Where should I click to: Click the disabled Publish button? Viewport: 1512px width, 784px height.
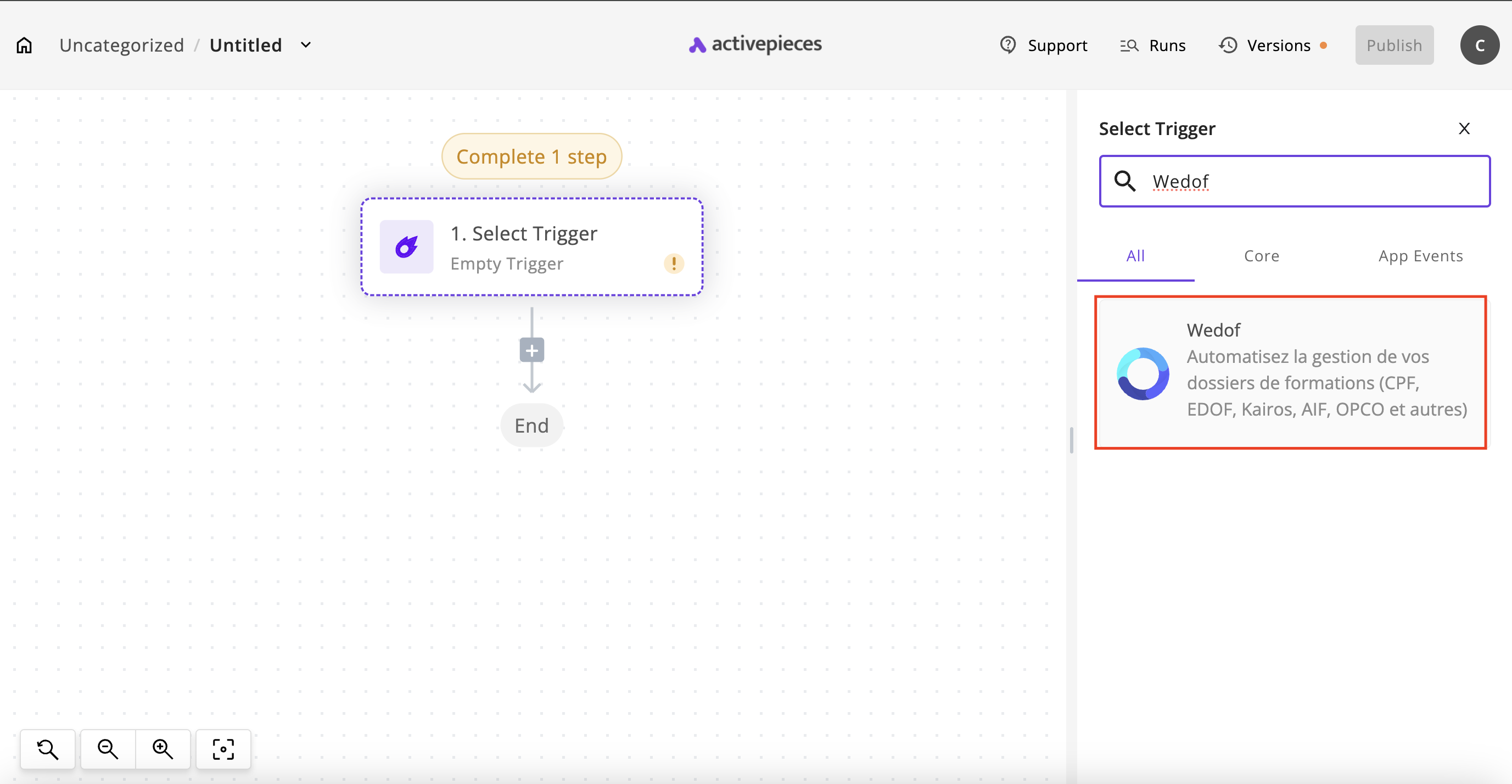[1393, 45]
